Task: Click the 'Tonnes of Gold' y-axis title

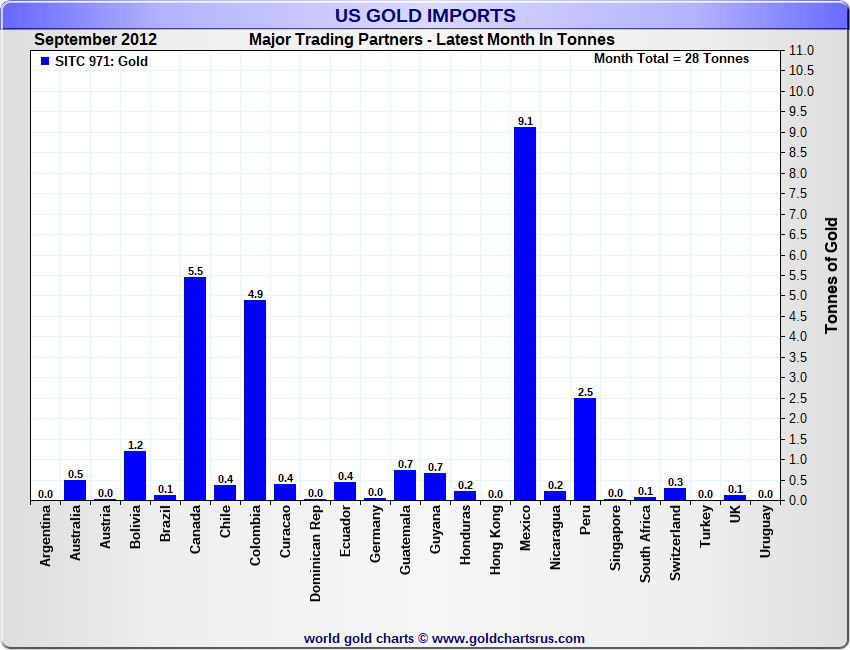Action: tap(832, 275)
